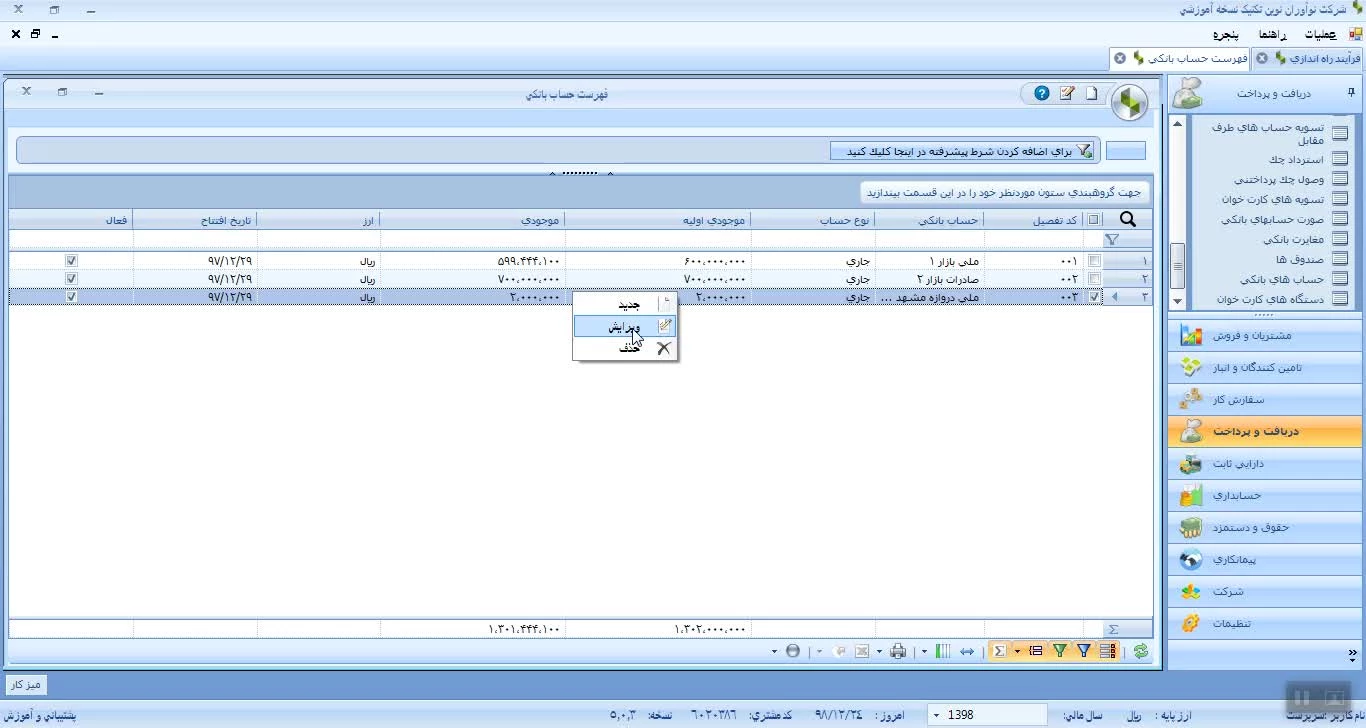The image size is (1366, 728).
Task: Open the تامین کنندگان و انبار module
Action: (x=1264, y=367)
